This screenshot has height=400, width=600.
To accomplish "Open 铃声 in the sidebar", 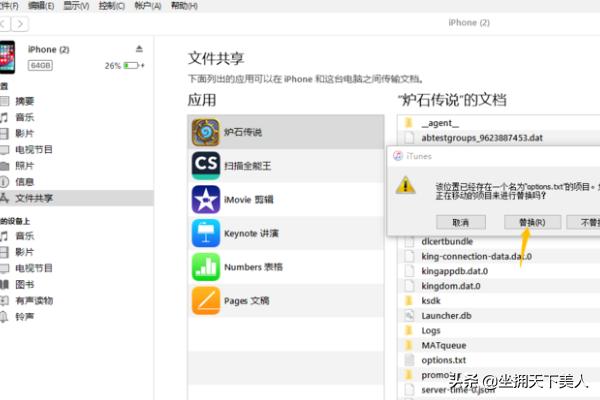I will point(25,317).
